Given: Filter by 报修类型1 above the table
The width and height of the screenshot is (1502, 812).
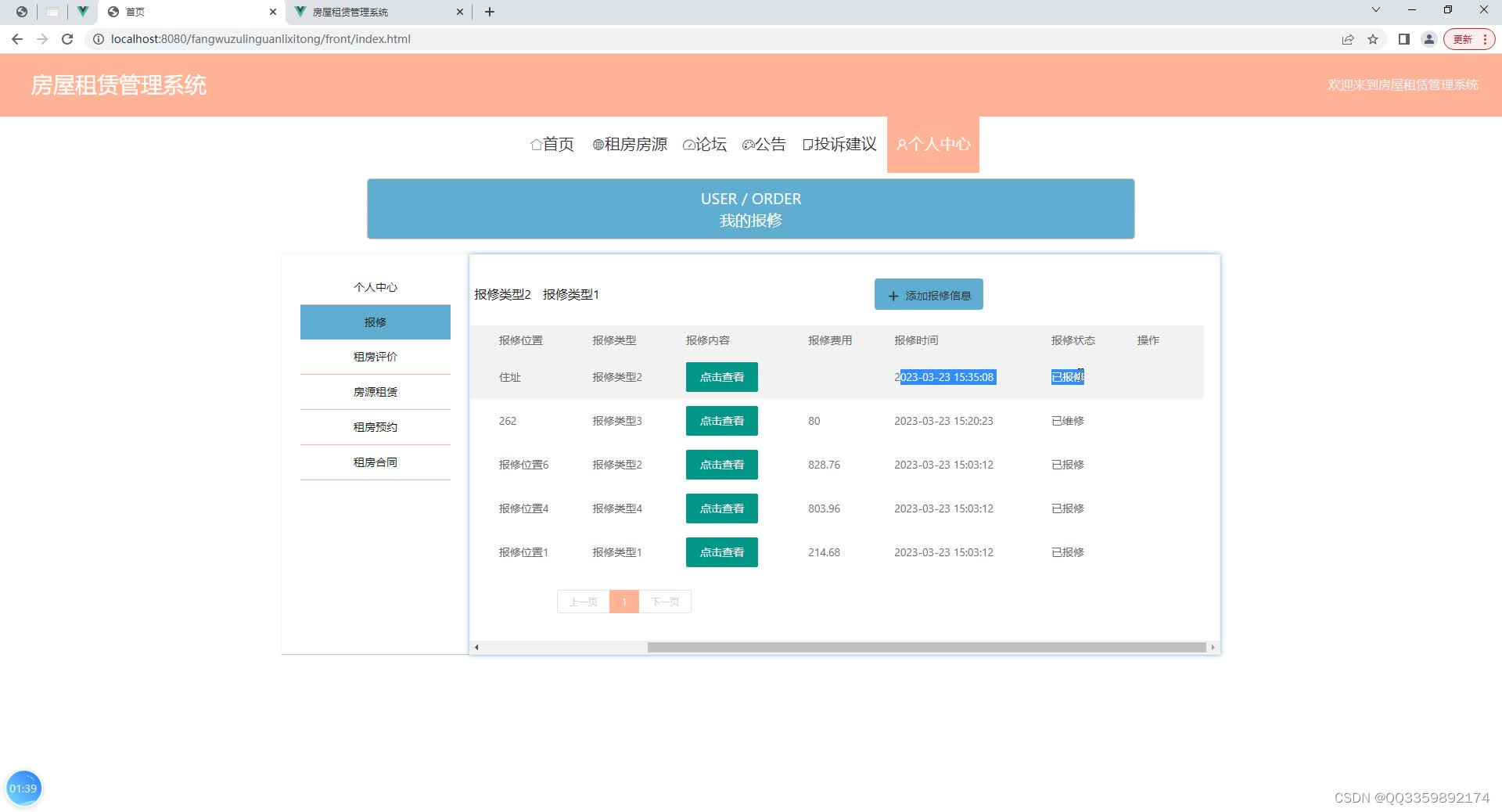Looking at the screenshot, I should pos(571,294).
